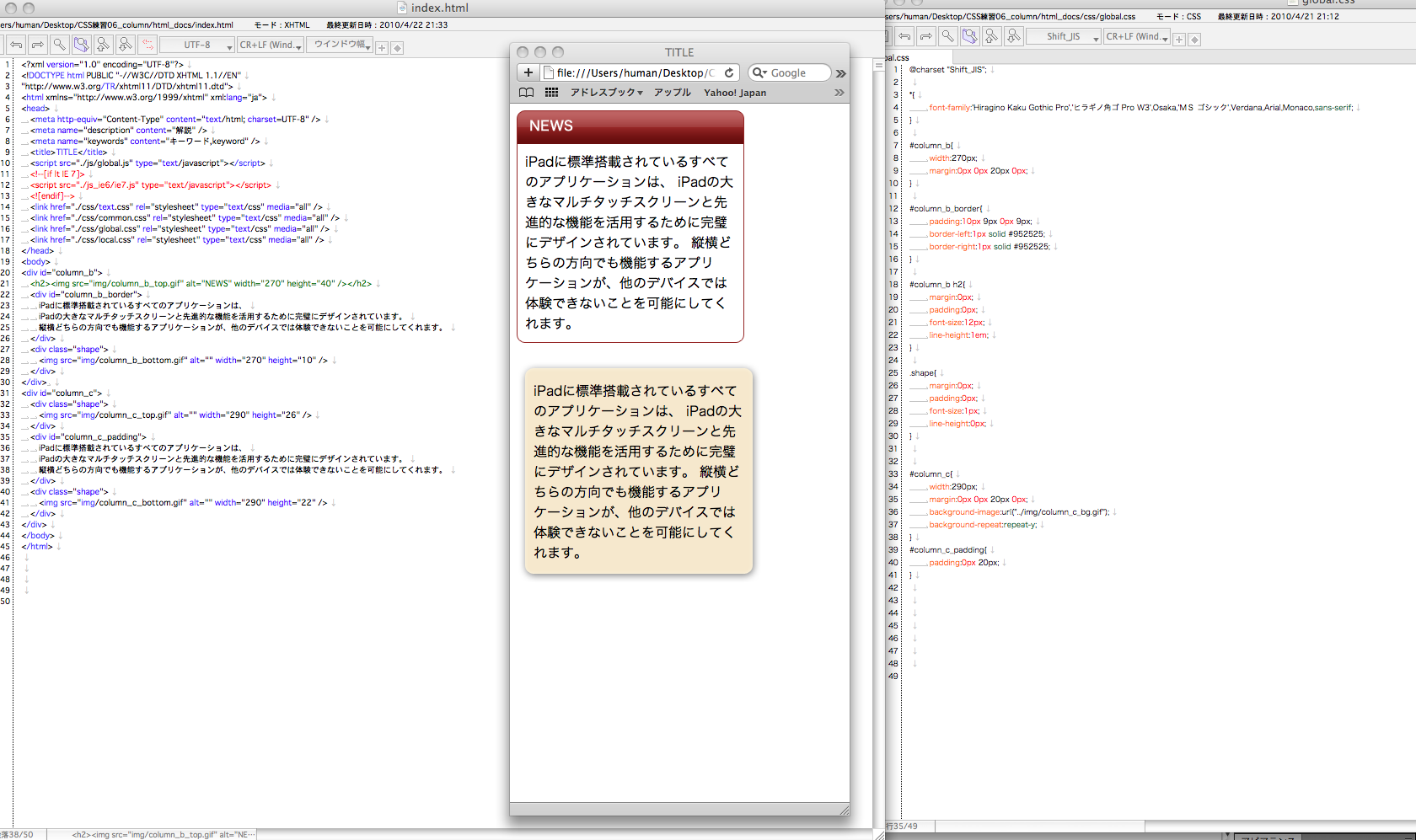
Task: Click highlighted search-folder icon in index.html toolbar
Action: pos(82,45)
